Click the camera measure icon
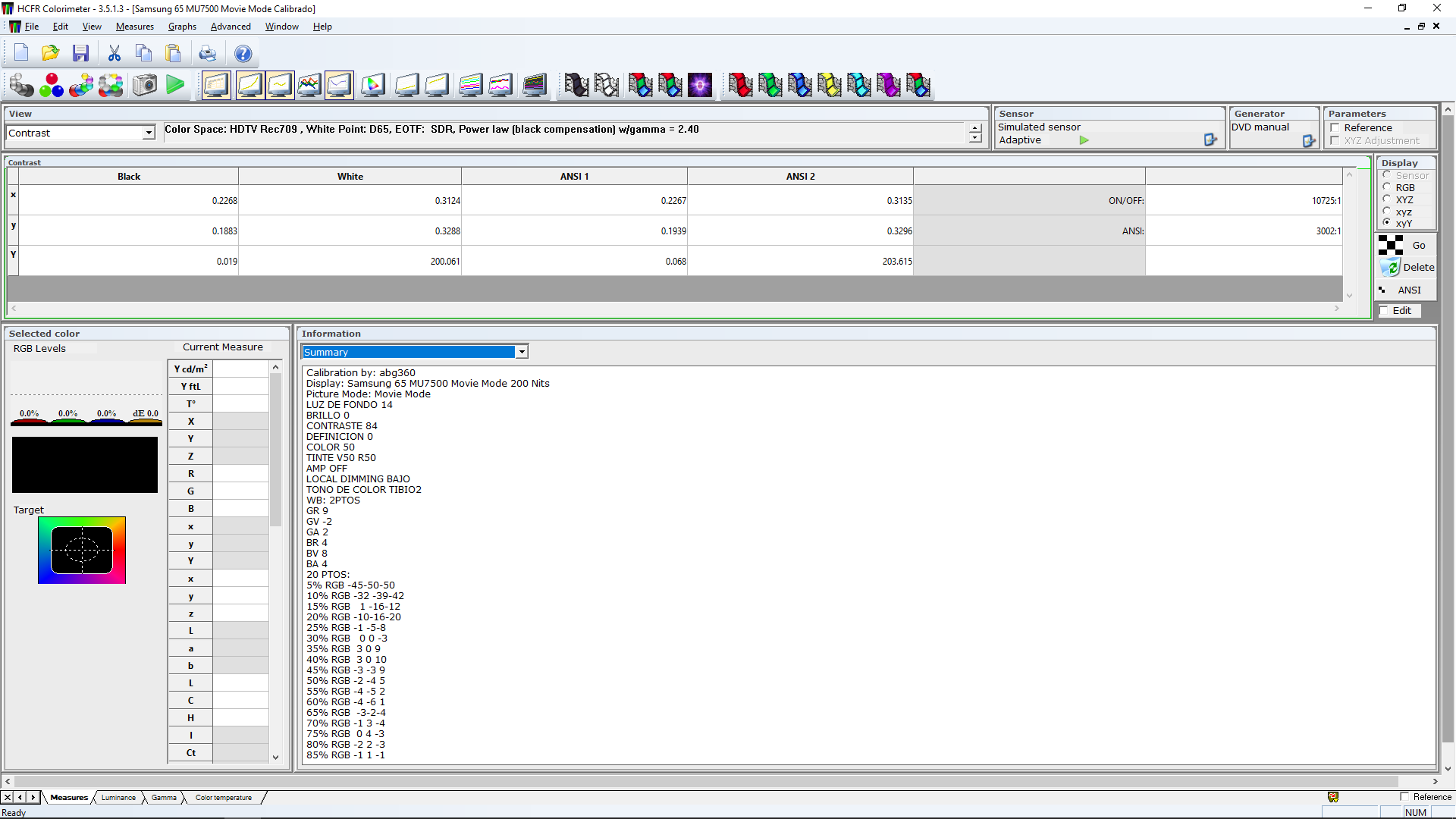1456x819 pixels. coord(144,85)
